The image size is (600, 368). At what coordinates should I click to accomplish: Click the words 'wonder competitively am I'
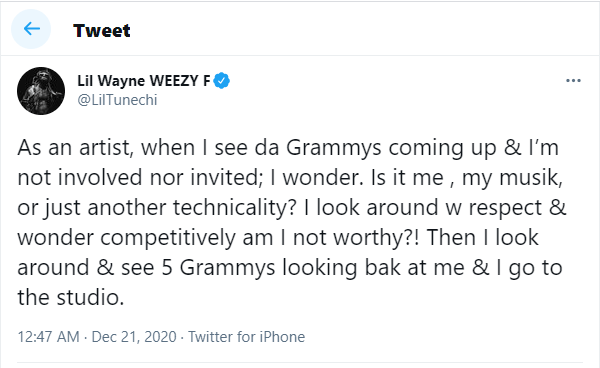[152, 238]
